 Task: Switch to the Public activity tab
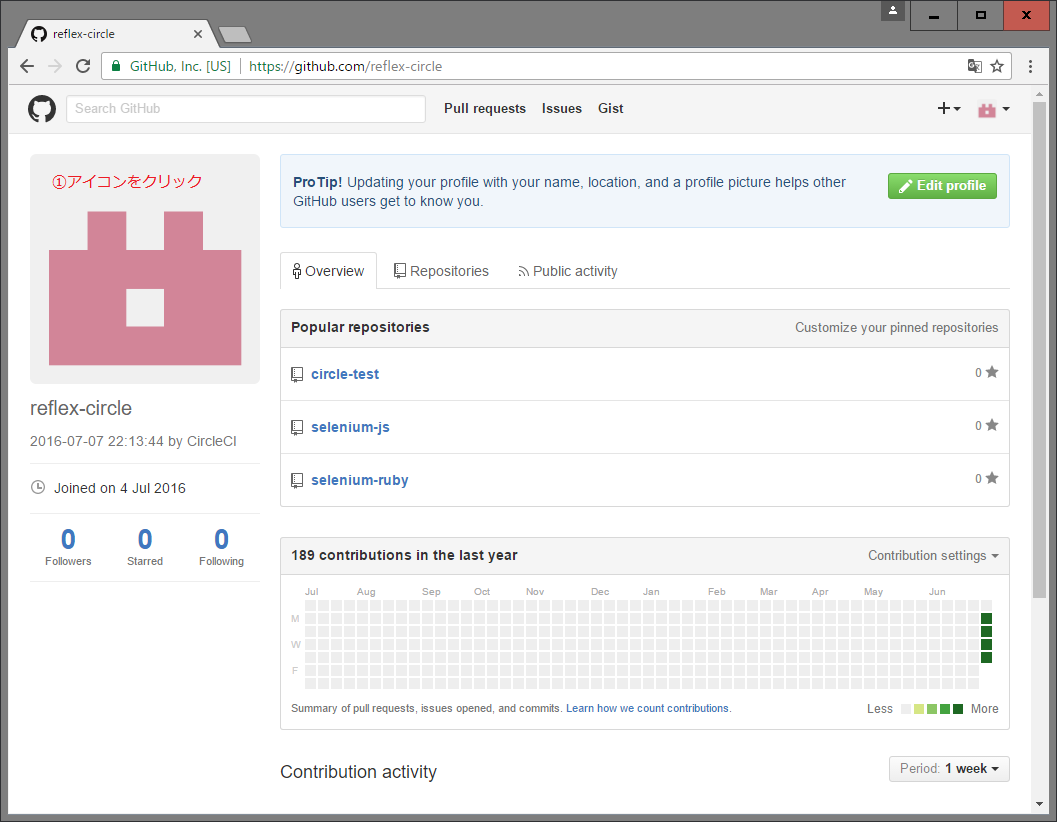click(568, 271)
